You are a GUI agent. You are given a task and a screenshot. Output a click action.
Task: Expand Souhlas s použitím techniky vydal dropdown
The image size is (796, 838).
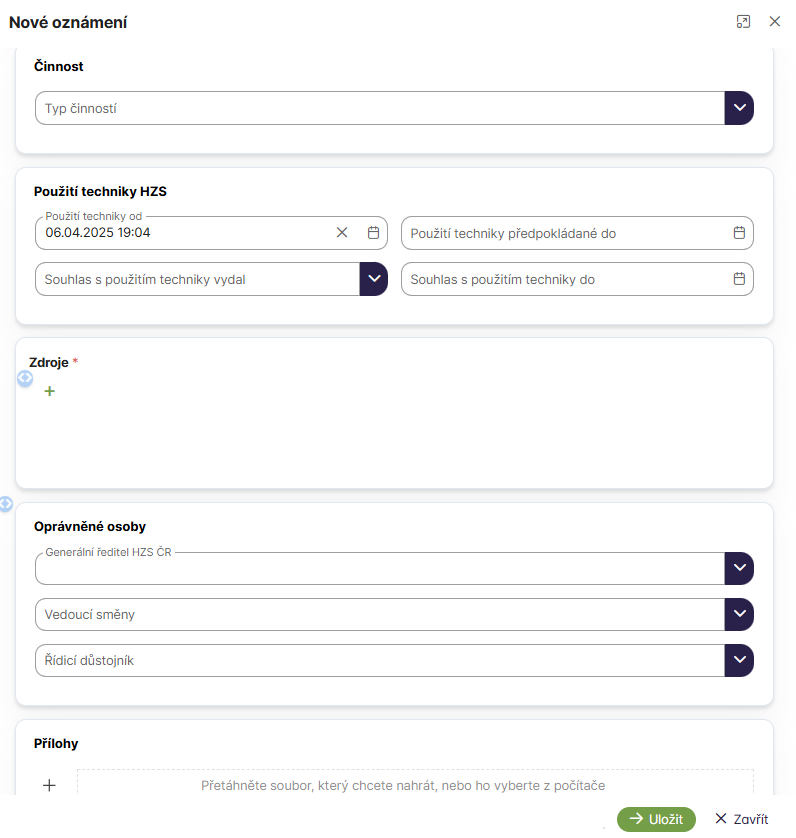click(373, 279)
